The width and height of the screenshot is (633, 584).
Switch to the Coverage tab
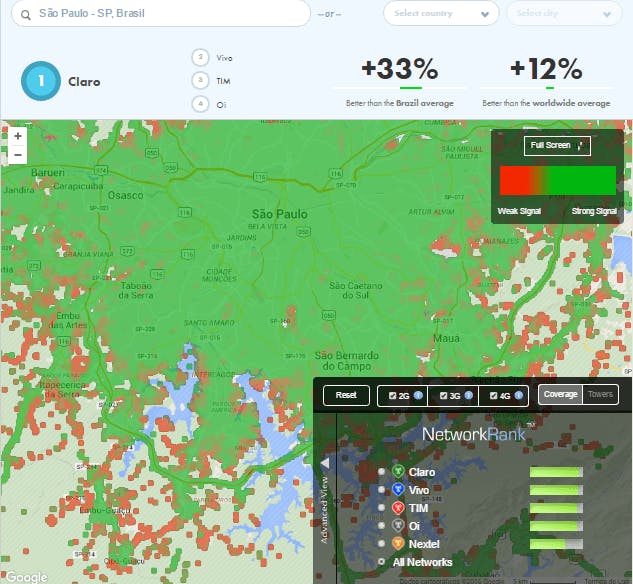coord(560,394)
